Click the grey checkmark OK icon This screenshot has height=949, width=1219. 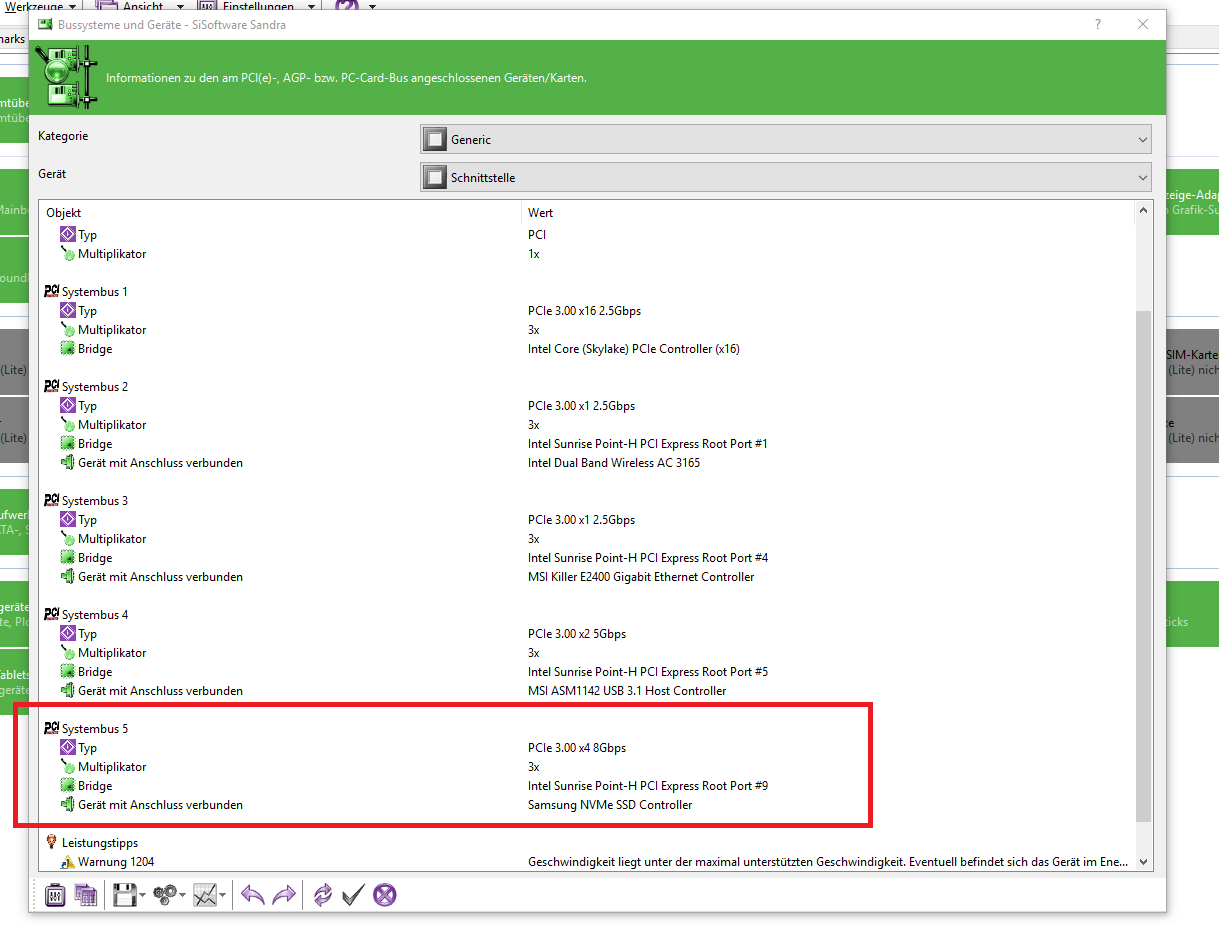point(353,895)
